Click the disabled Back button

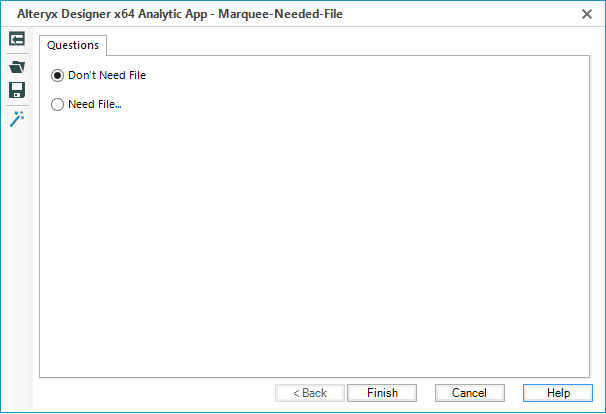click(309, 393)
